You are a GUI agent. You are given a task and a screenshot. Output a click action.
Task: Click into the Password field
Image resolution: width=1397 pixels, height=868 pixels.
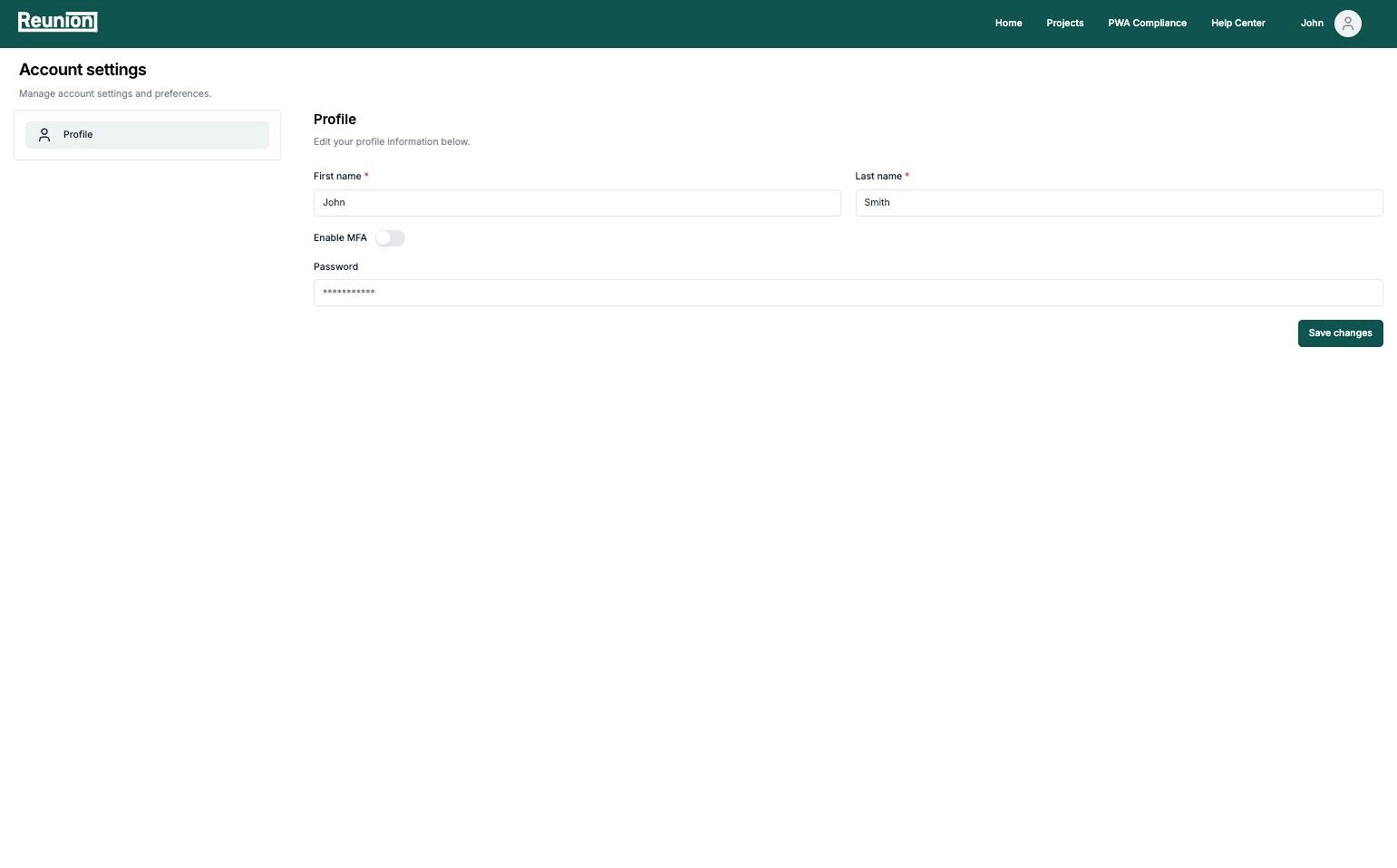click(848, 293)
